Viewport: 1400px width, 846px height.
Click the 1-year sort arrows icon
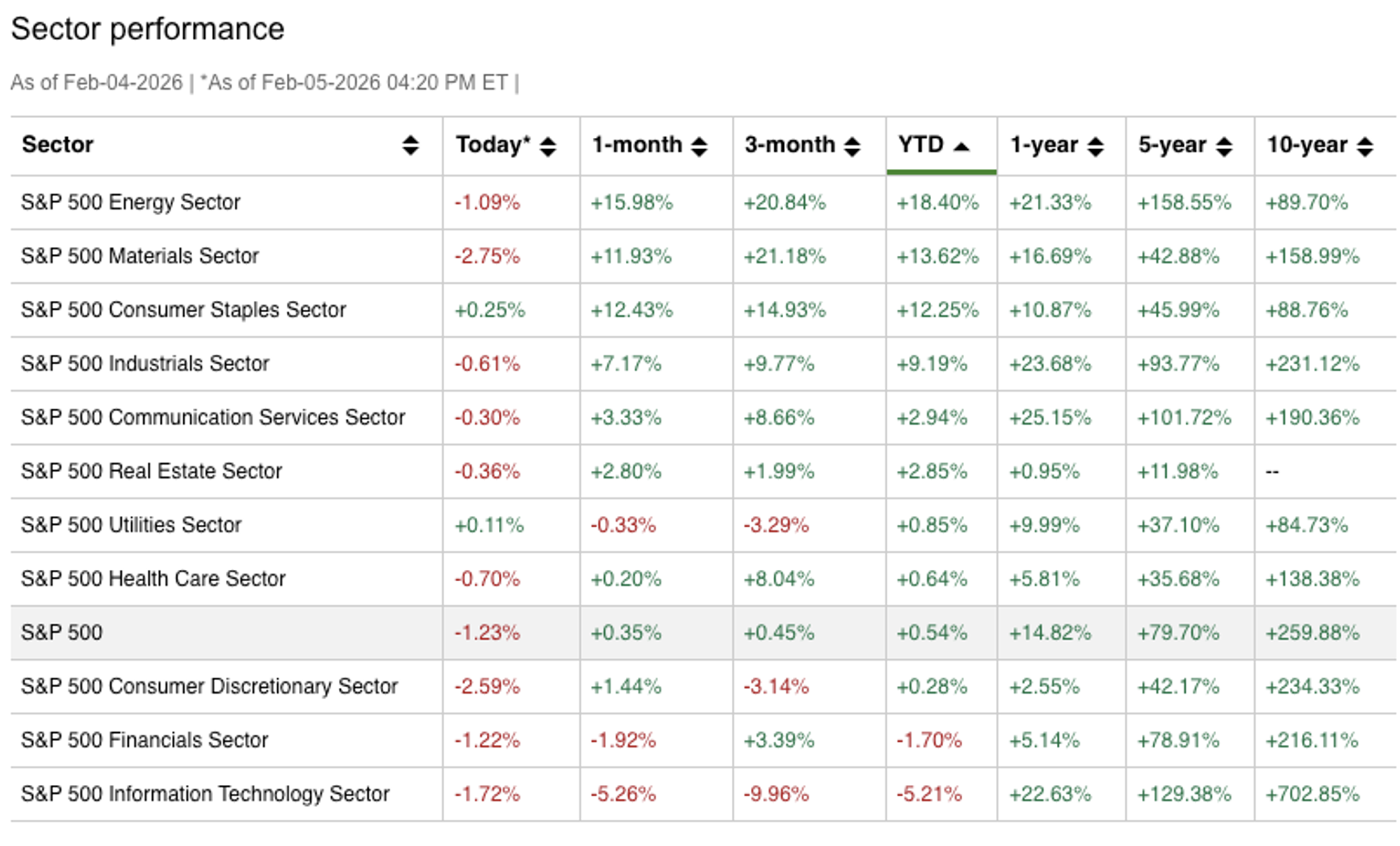pos(1095,146)
